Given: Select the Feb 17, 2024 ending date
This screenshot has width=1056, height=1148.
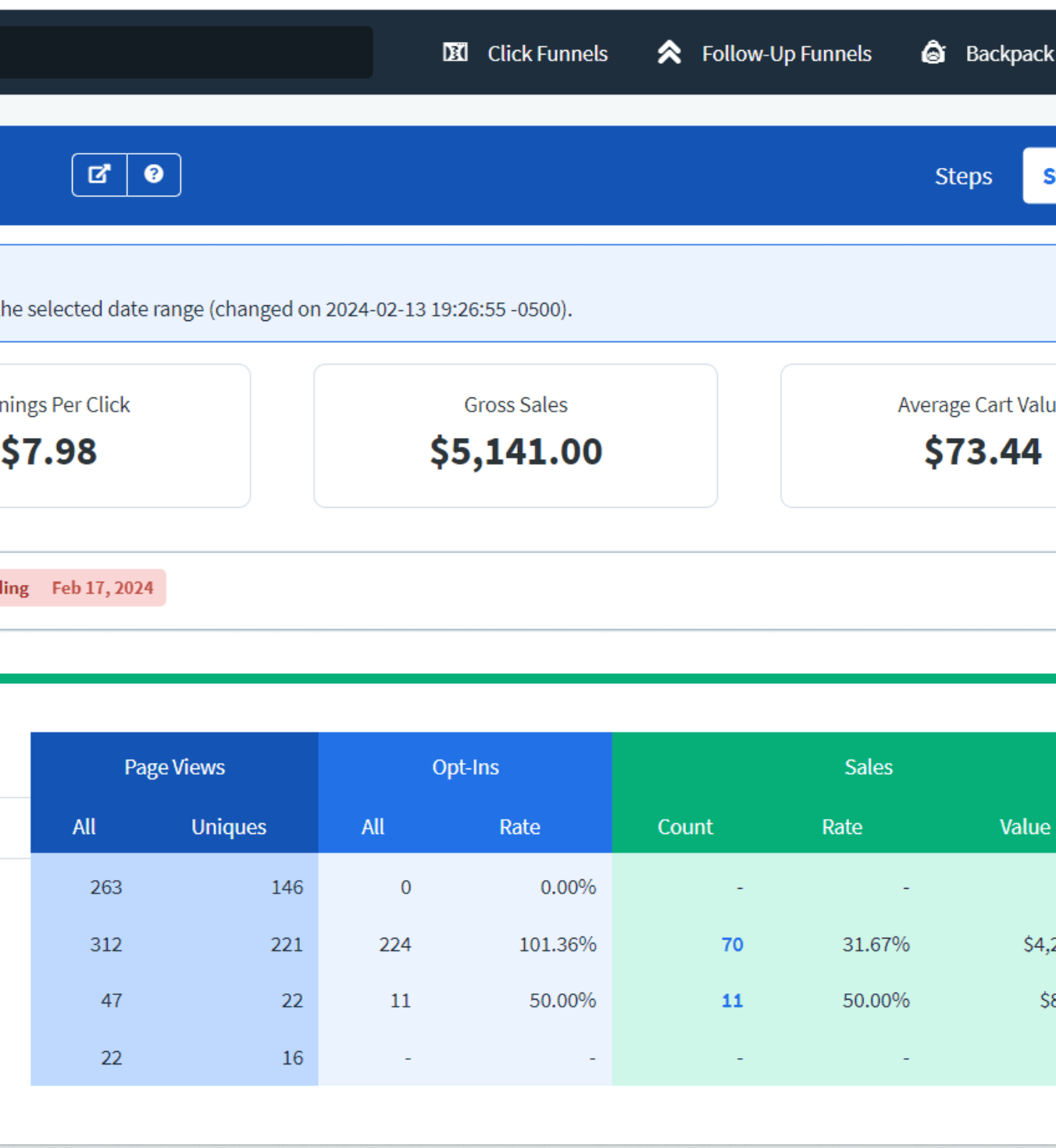Looking at the screenshot, I should coord(102,588).
